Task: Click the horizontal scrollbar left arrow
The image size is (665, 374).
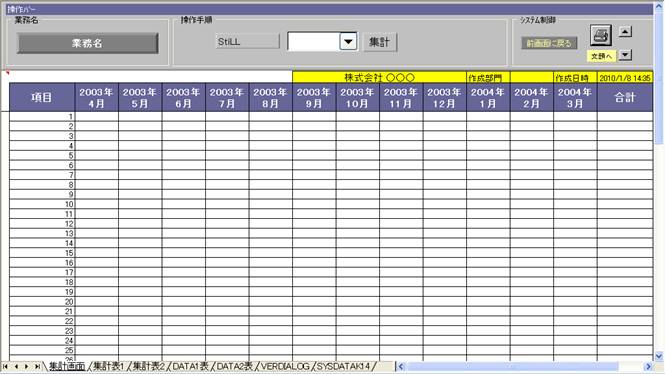Action: [401, 366]
